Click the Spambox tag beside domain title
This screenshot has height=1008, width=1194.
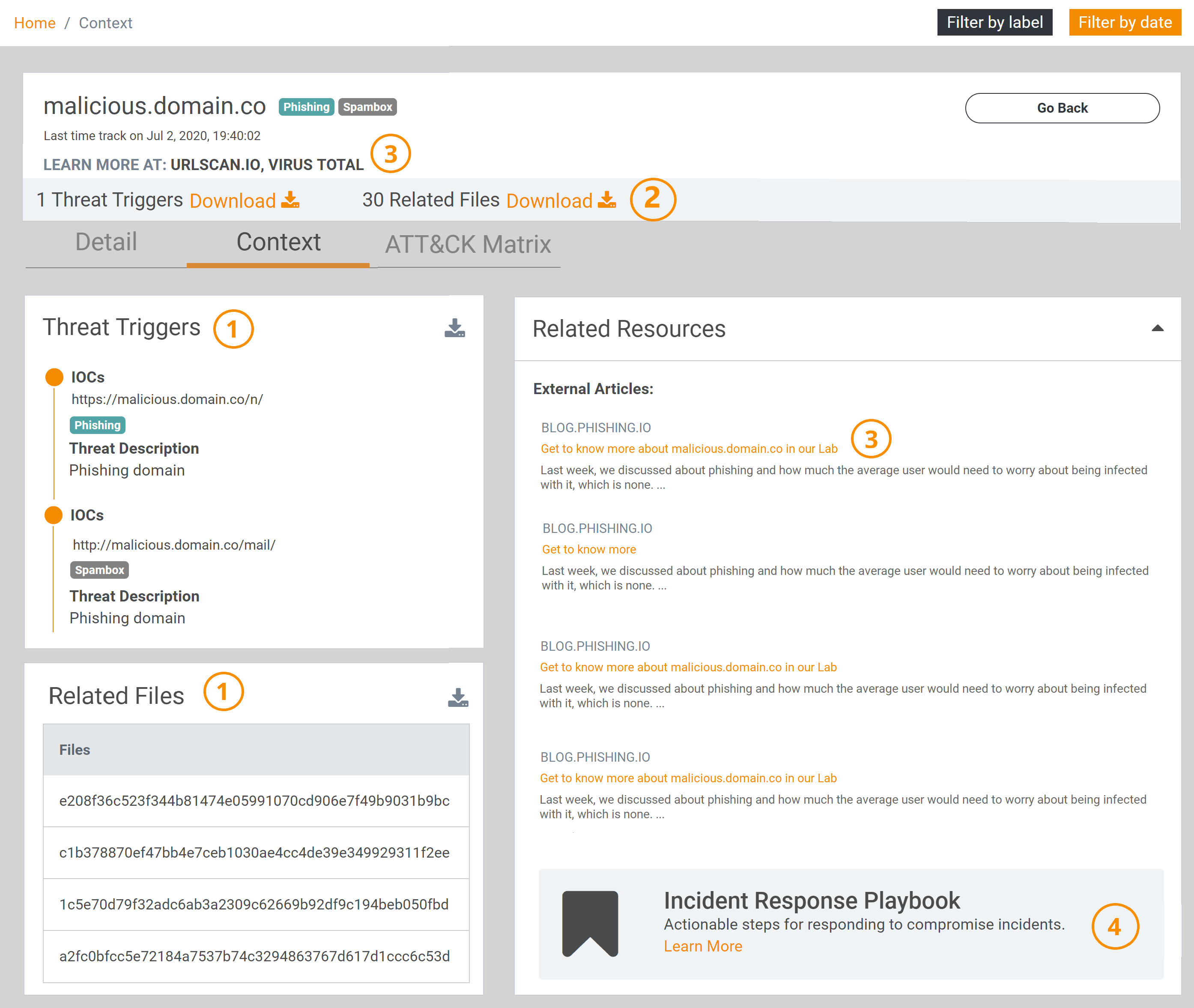(367, 107)
